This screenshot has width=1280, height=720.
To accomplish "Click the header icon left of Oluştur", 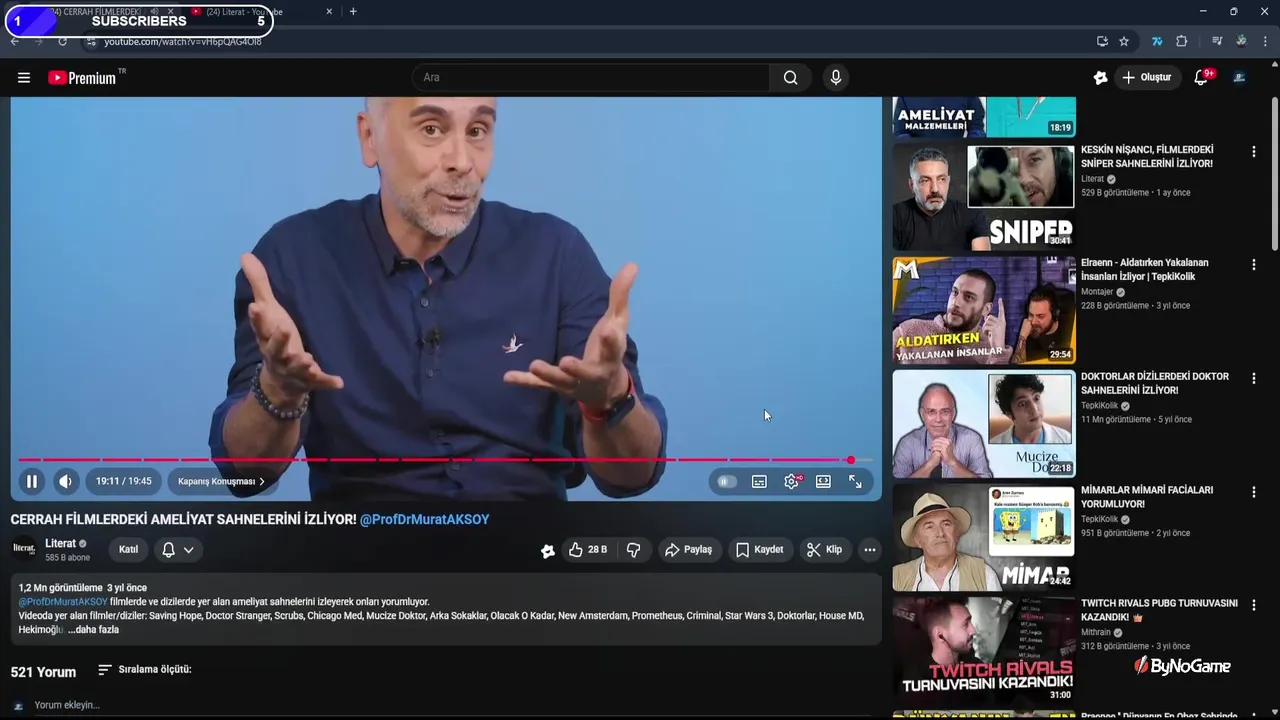I will 1100,77.
